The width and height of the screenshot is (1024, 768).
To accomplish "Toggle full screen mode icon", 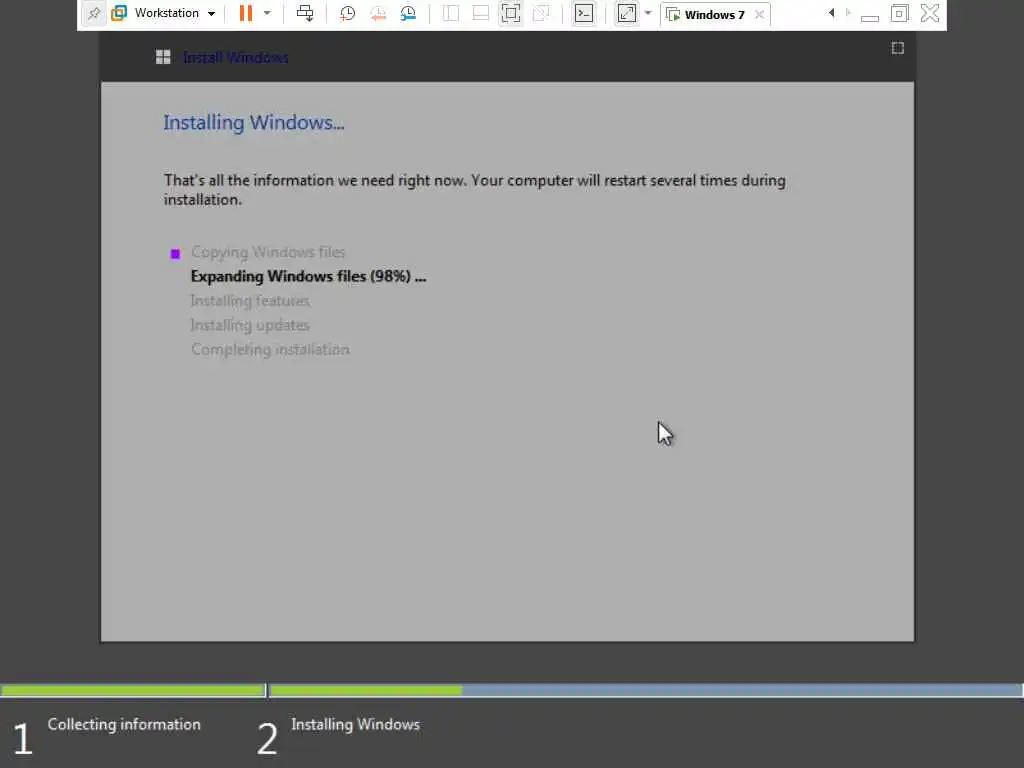I will click(x=511, y=13).
